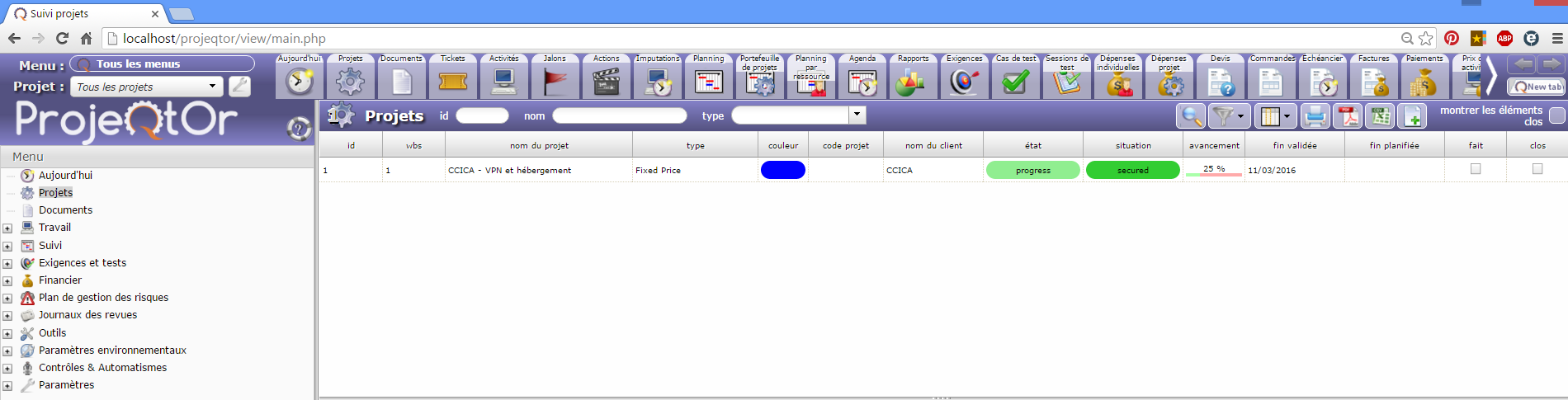Expand the Suivi menu node
This screenshot has width=1568, height=400.
click(x=7, y=246)
